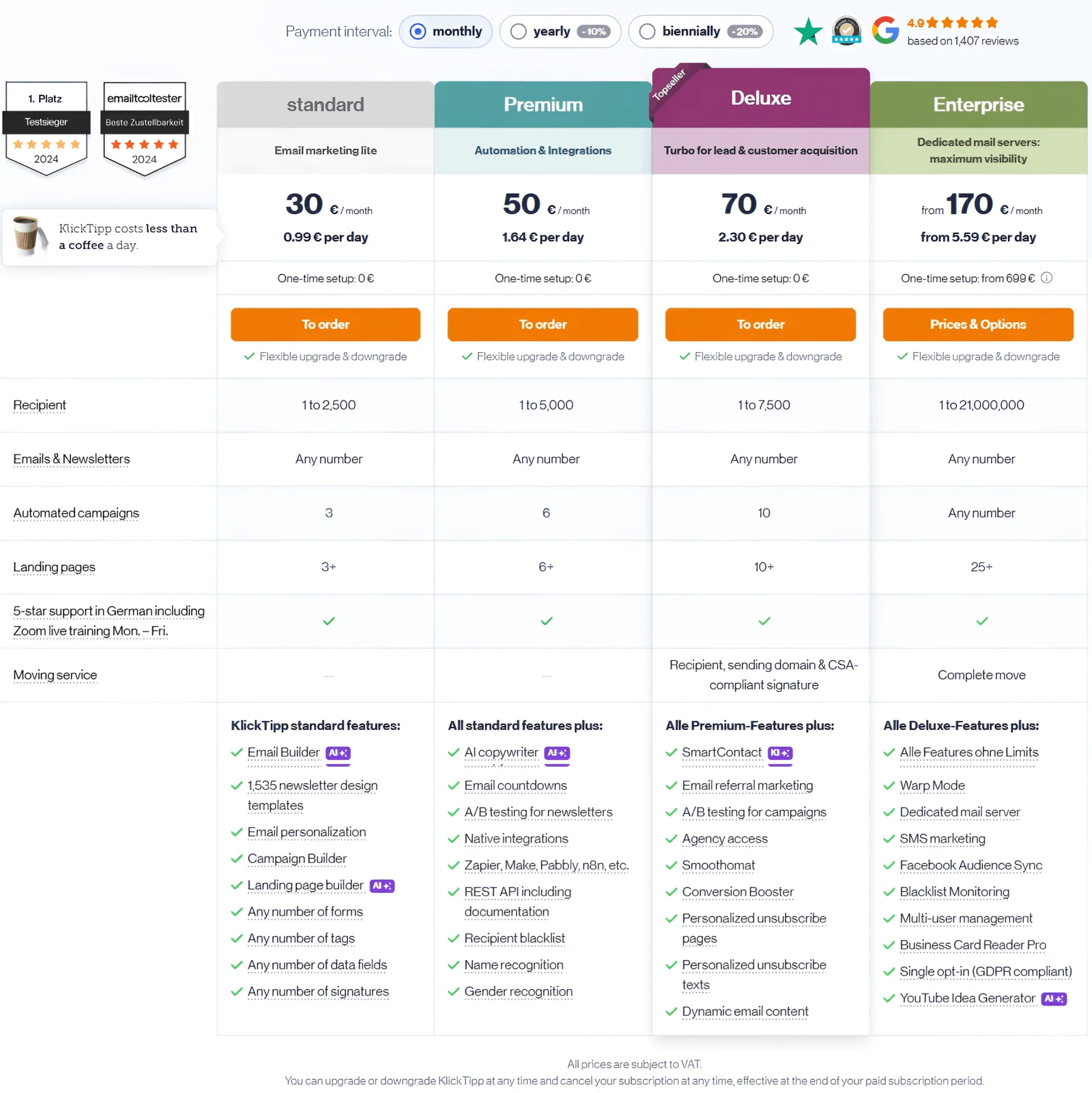1092x1093 pixels.
Task: Click the Google logo icon
Action: coord(885,31)
